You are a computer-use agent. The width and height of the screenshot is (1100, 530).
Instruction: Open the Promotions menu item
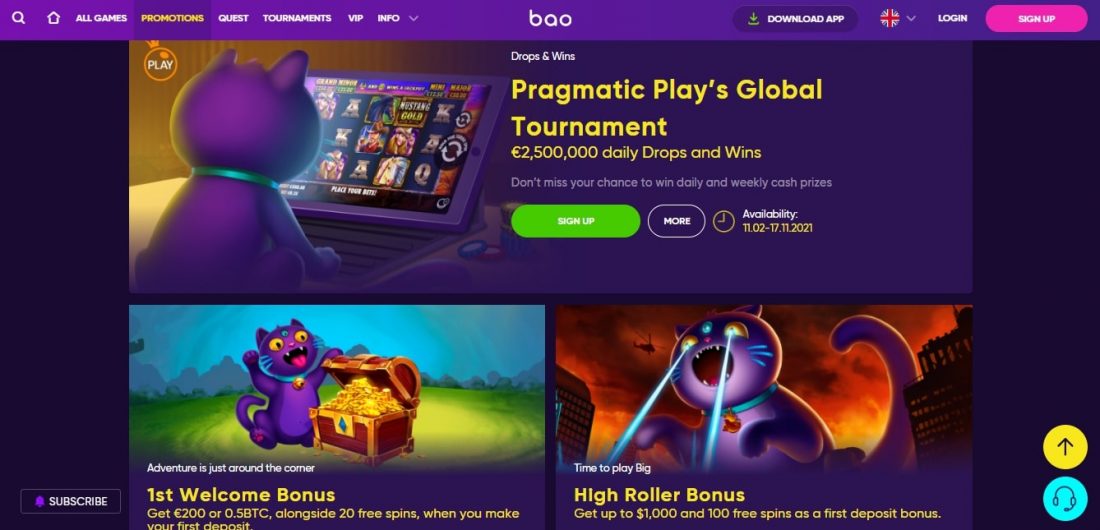coord(173,18)
